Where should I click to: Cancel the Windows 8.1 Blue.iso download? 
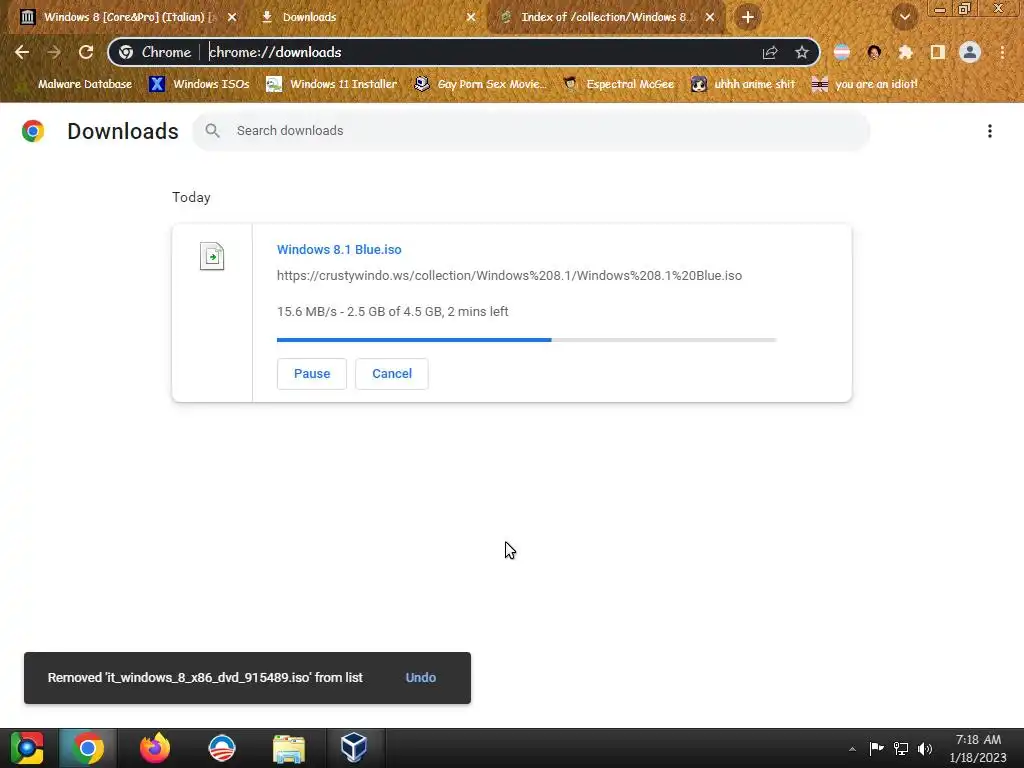392,374
